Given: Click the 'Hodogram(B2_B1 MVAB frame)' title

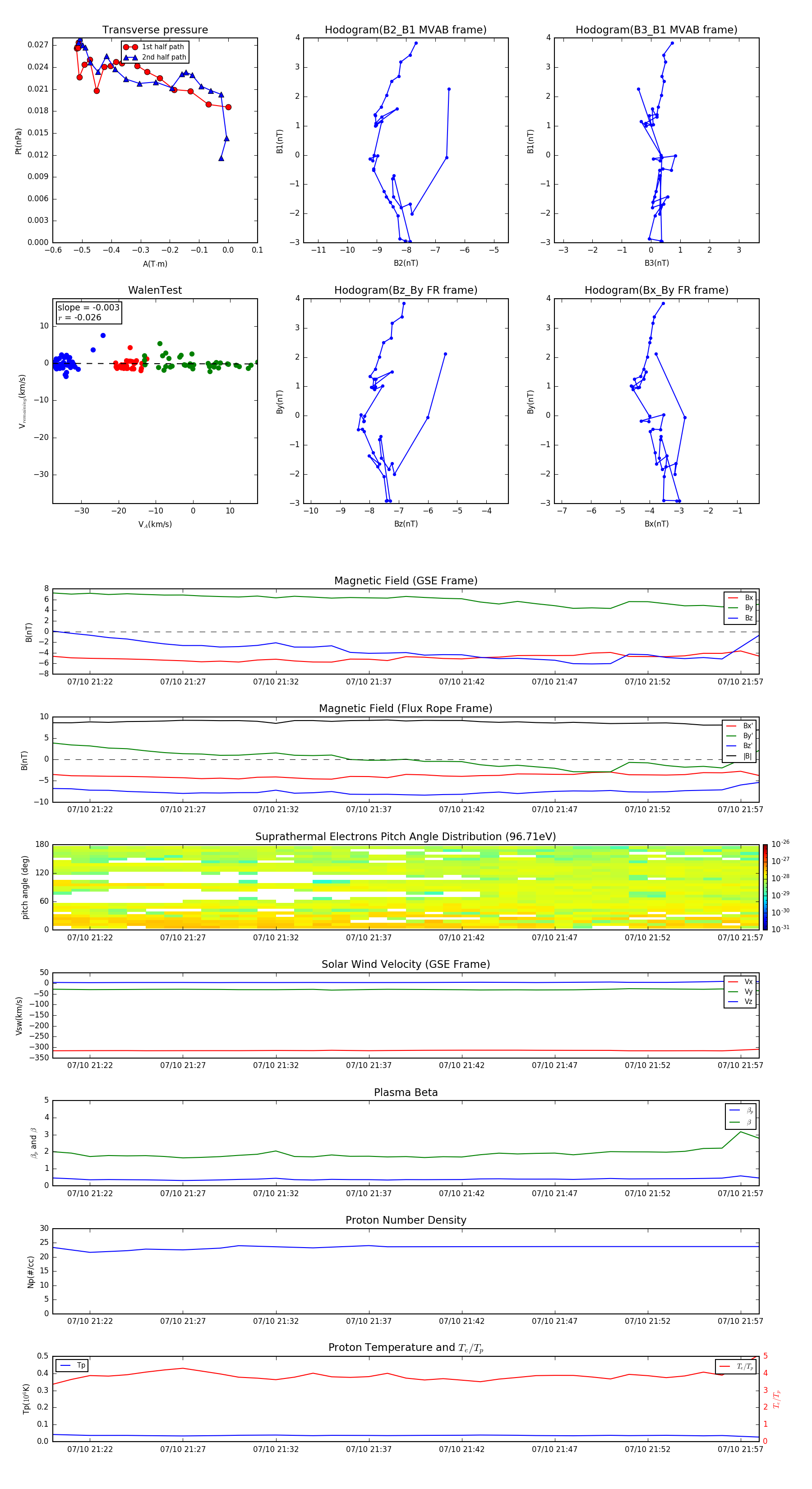Looking at the screenshot, I should pyautogui.click(x=405, y=30).
